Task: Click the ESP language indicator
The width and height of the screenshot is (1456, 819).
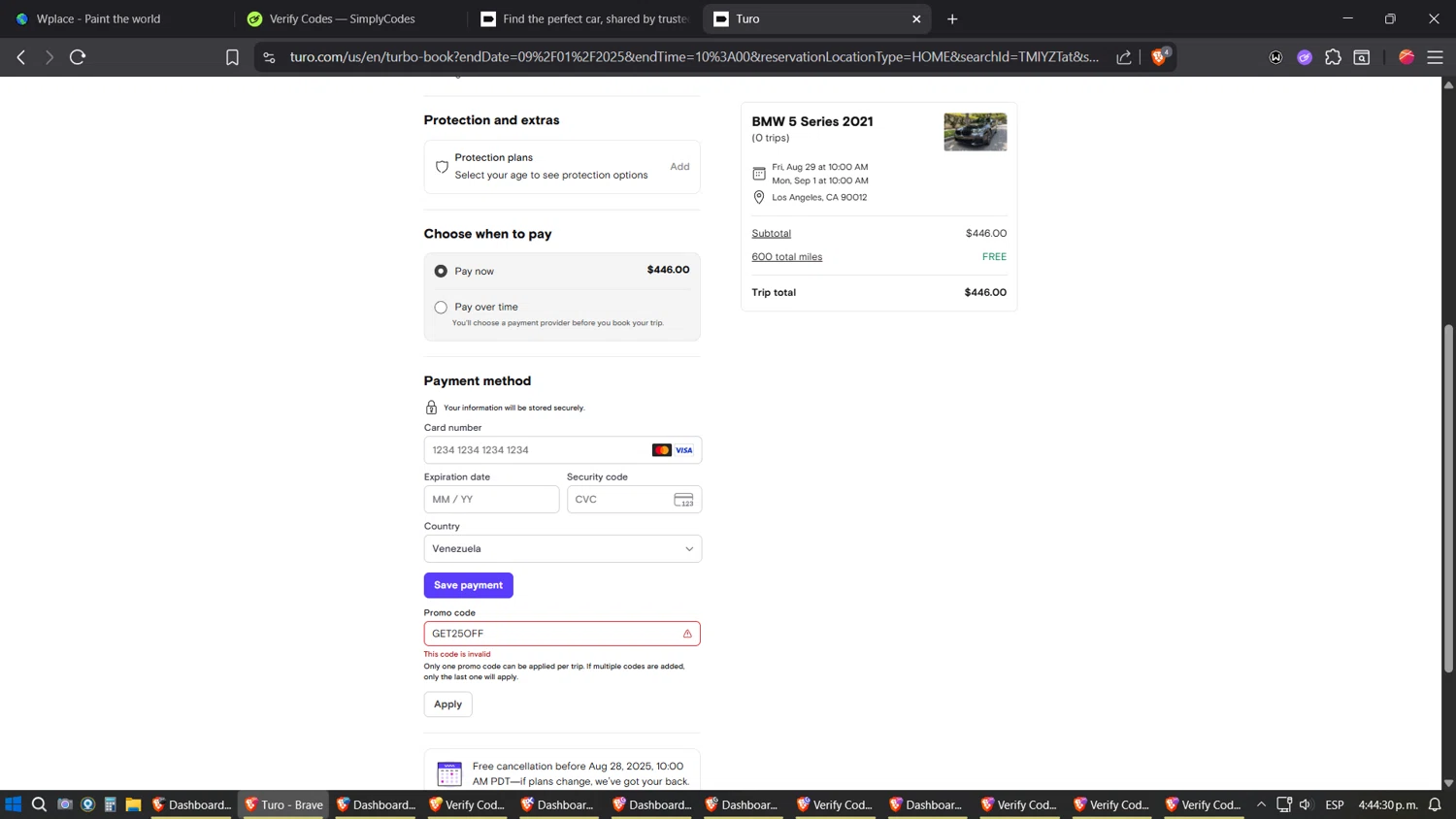Action: coord(1335,804)
